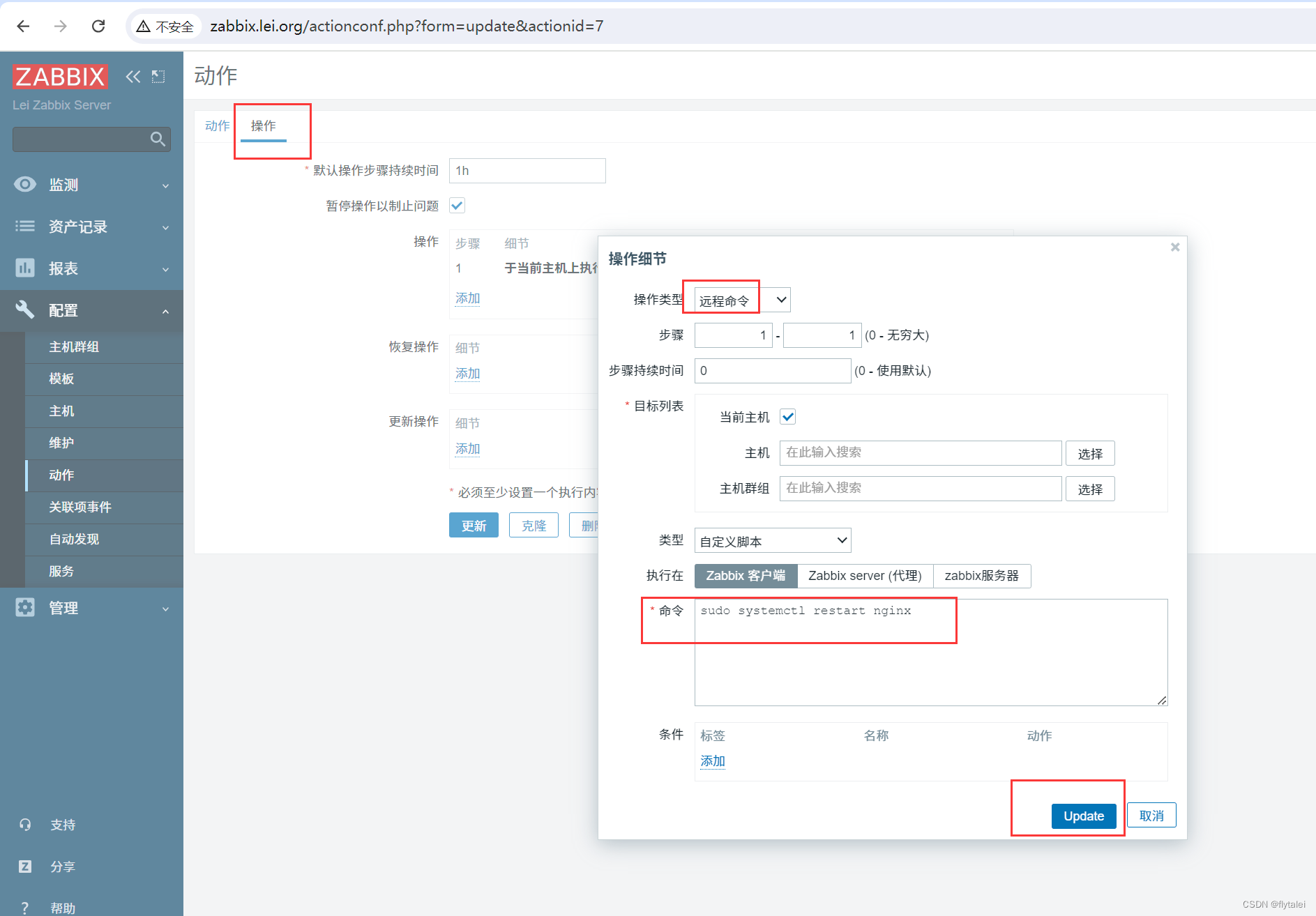Close the 操作细节 dialog with X

click(x=1175, y=247)
